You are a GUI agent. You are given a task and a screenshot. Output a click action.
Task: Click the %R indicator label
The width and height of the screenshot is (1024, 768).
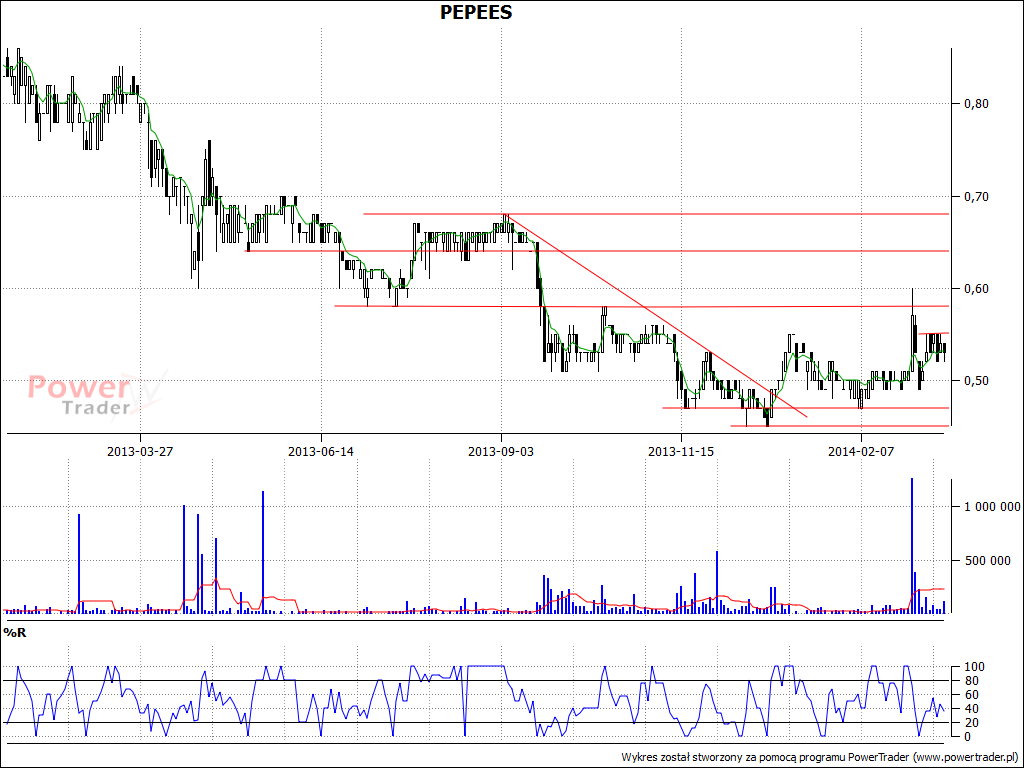coord(15,632)
